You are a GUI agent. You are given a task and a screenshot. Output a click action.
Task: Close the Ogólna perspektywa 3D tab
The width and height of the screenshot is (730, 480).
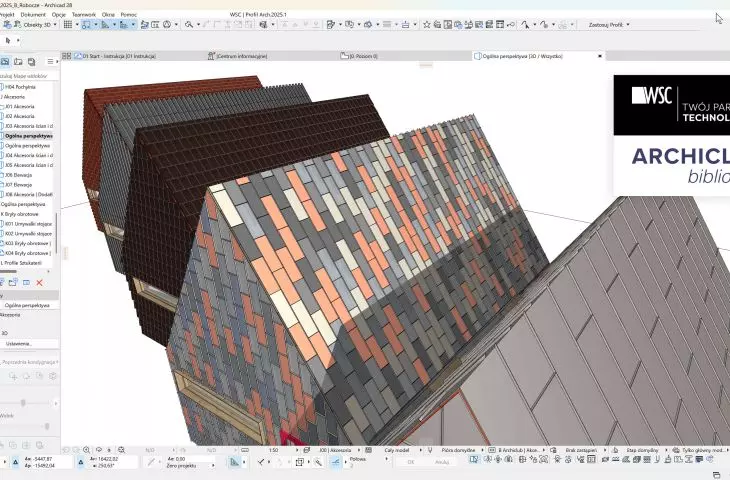pos(600,56)
